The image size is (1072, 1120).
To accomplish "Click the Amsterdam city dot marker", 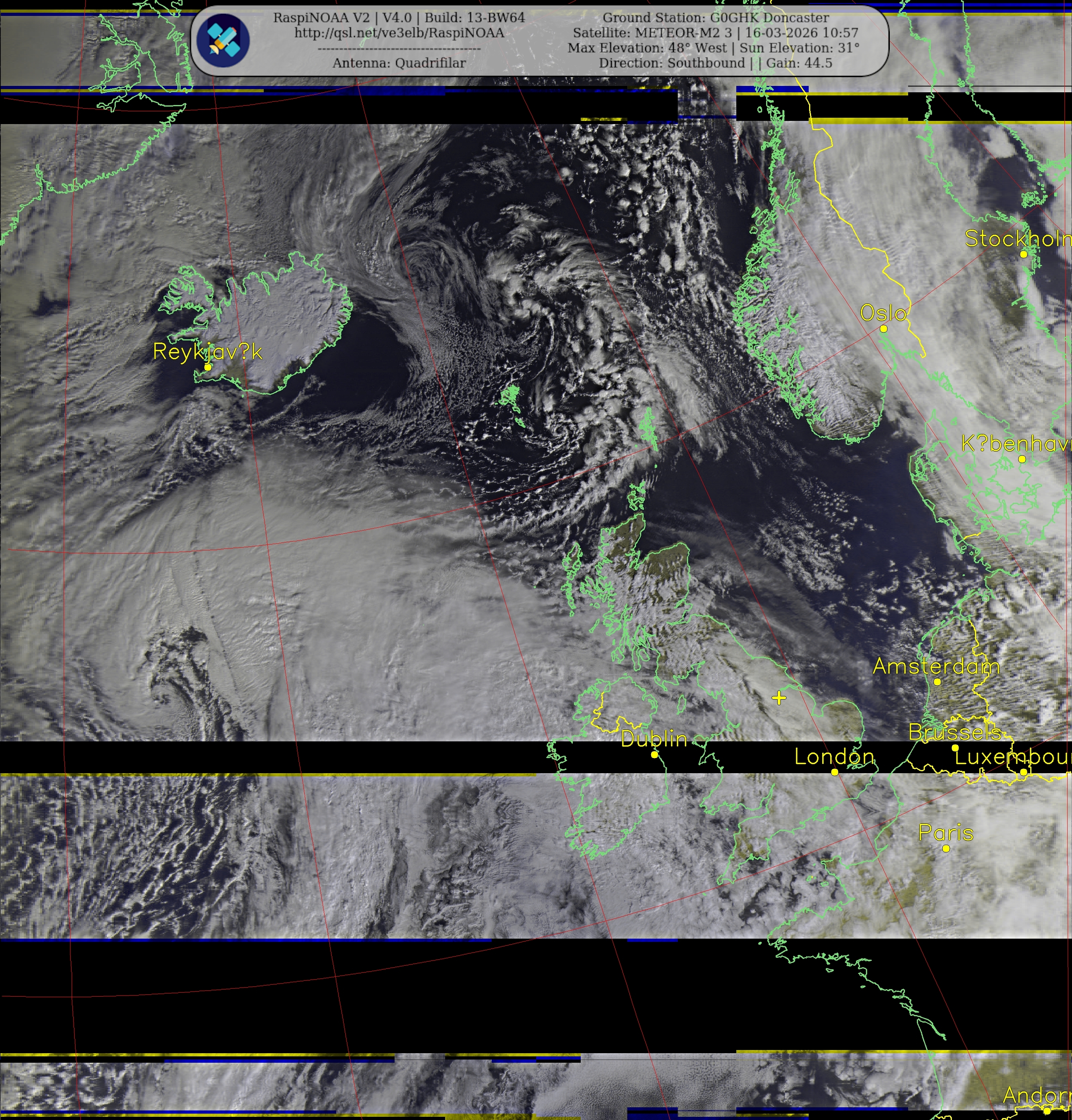I will [937, 682].
